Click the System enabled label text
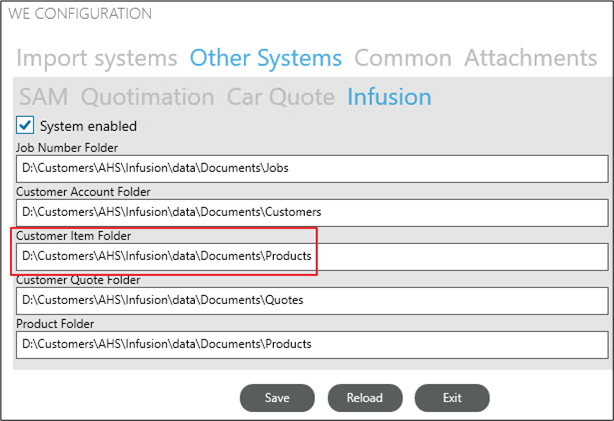 [x=88, y=126]
